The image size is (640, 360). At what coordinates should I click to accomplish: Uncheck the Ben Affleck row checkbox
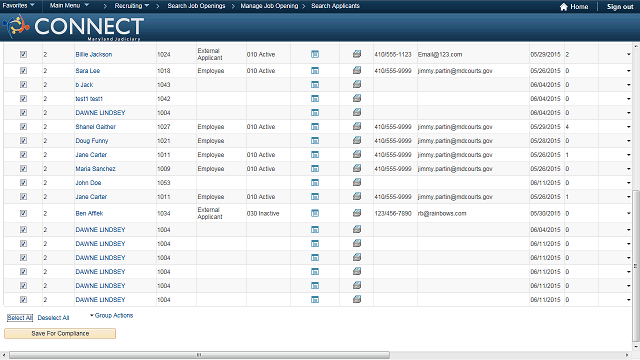click(23, 213)
